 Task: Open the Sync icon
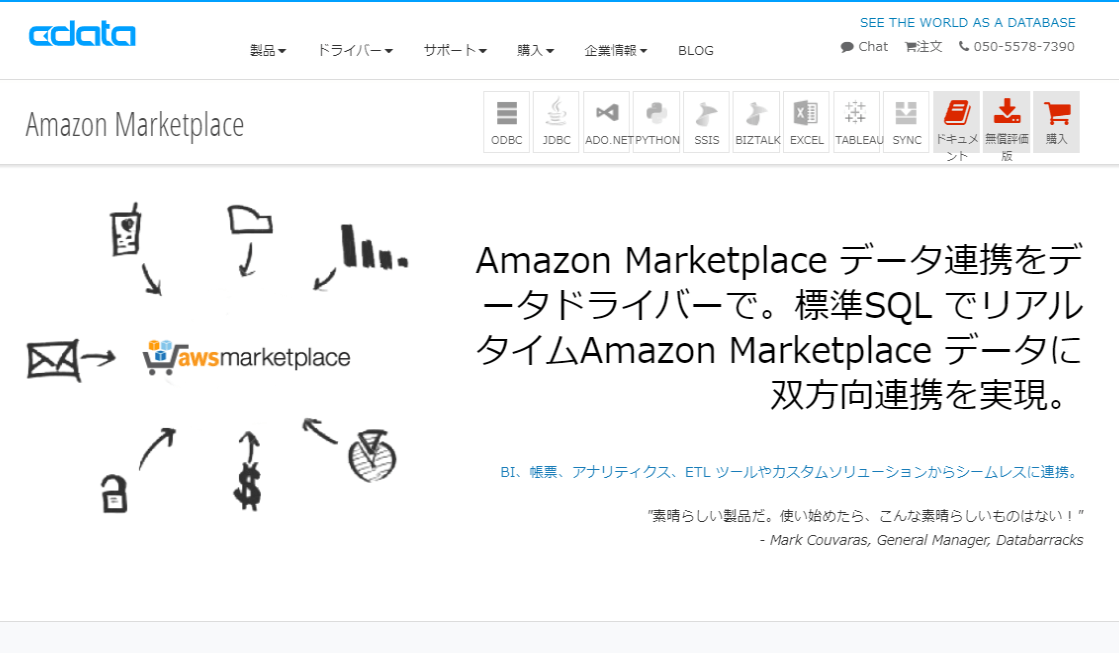coord(906,121)
